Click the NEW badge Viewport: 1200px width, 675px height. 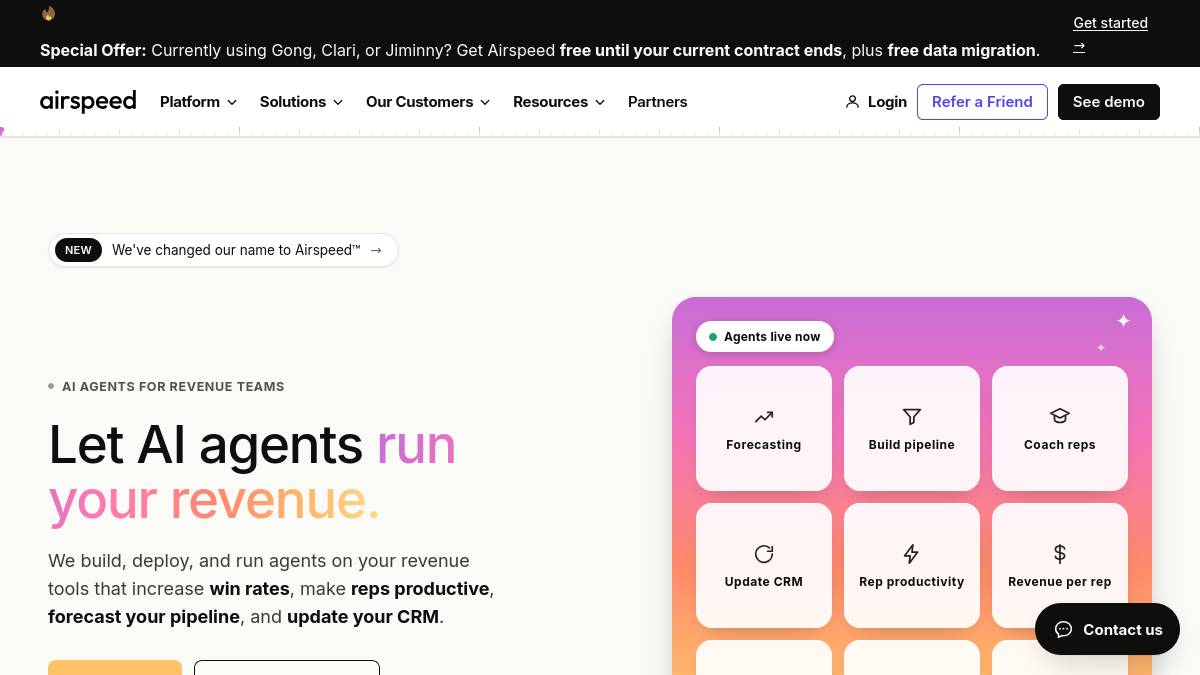coord(78,250)
